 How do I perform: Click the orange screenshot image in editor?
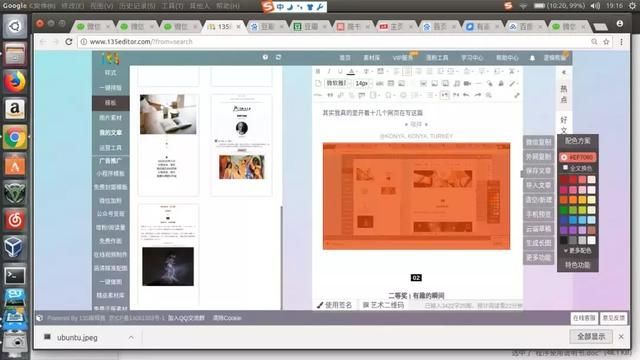[416, 196]
